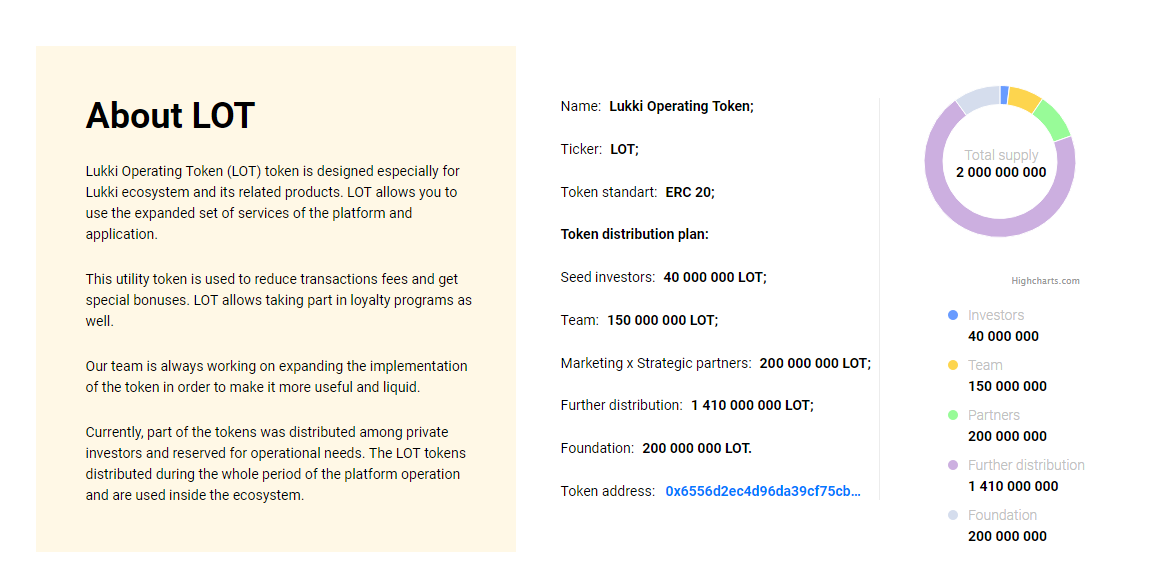Select the yellow Team donut slice
This screenshot has width=1168, height=567.
(1025, 98)
